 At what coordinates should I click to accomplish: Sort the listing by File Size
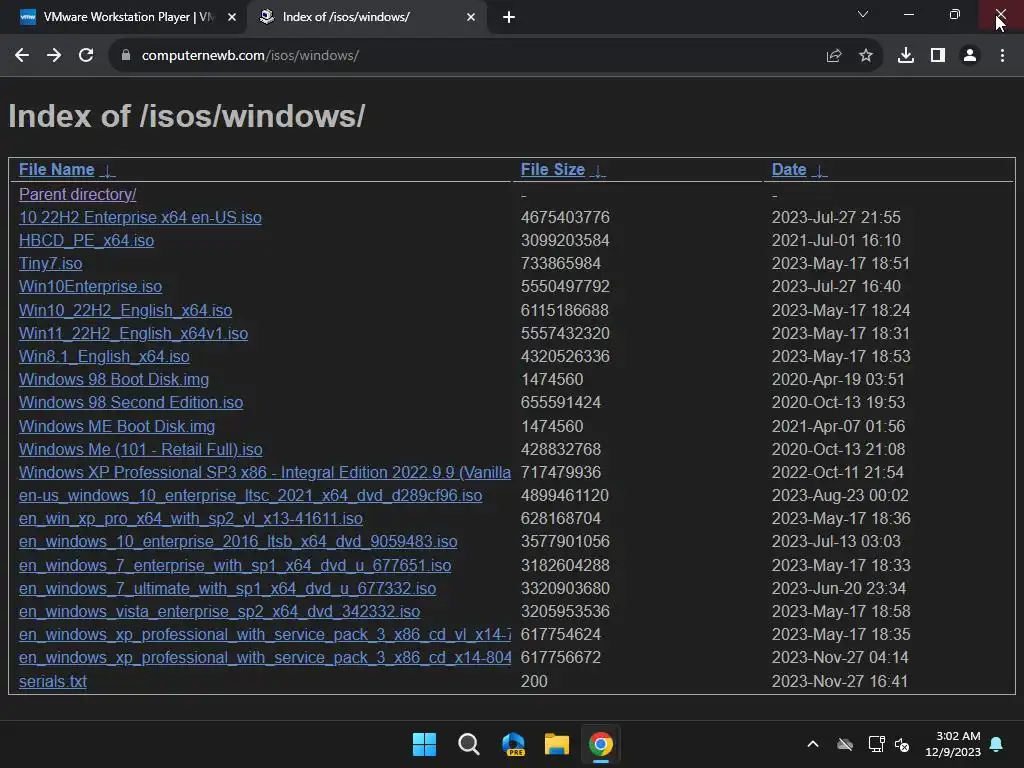click(552, 170)
